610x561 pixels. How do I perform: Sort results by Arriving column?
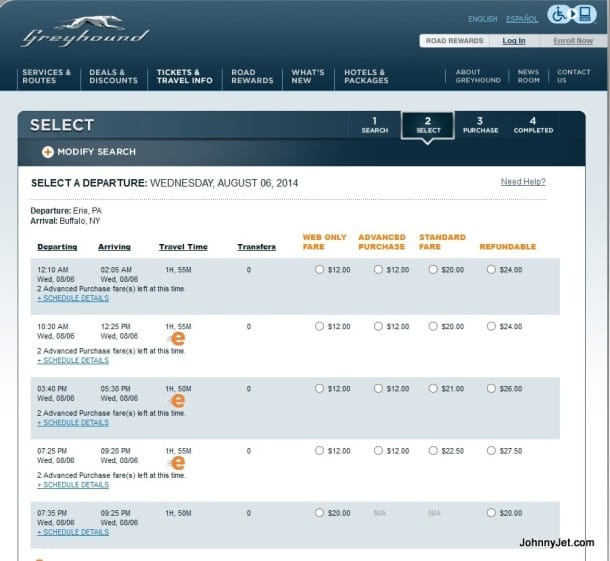114,247
